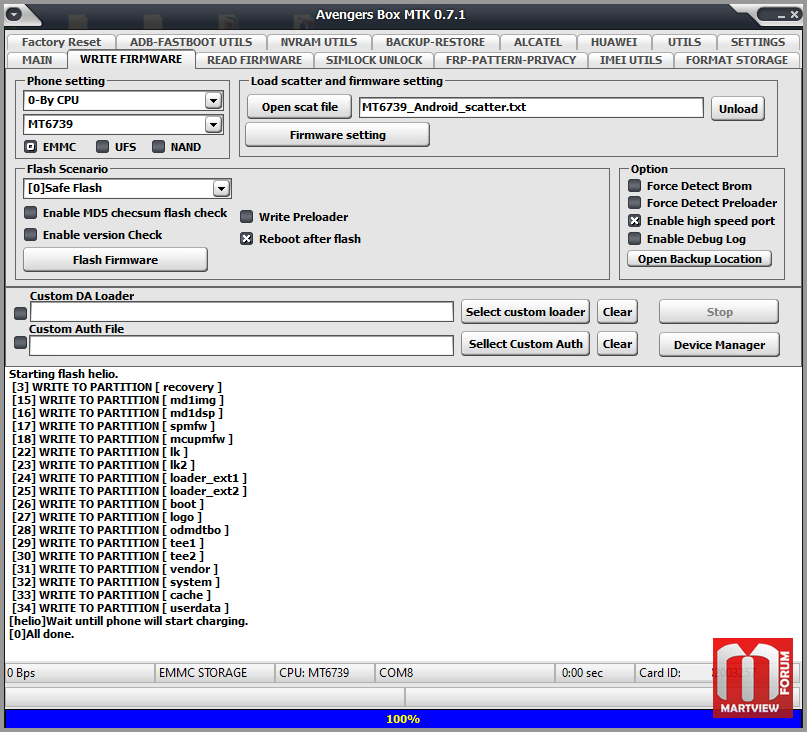This screenshot has width=807, height=732.
Task: Click the 0:00 sec timer status
Action: pos(595,673)
